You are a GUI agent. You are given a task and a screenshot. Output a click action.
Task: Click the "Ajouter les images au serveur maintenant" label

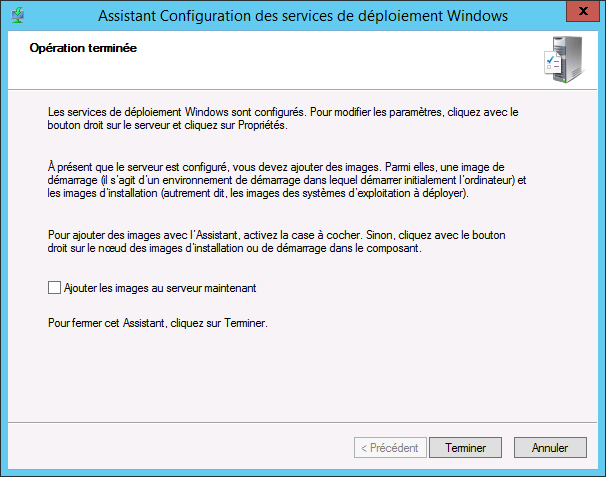pos(160,288)
